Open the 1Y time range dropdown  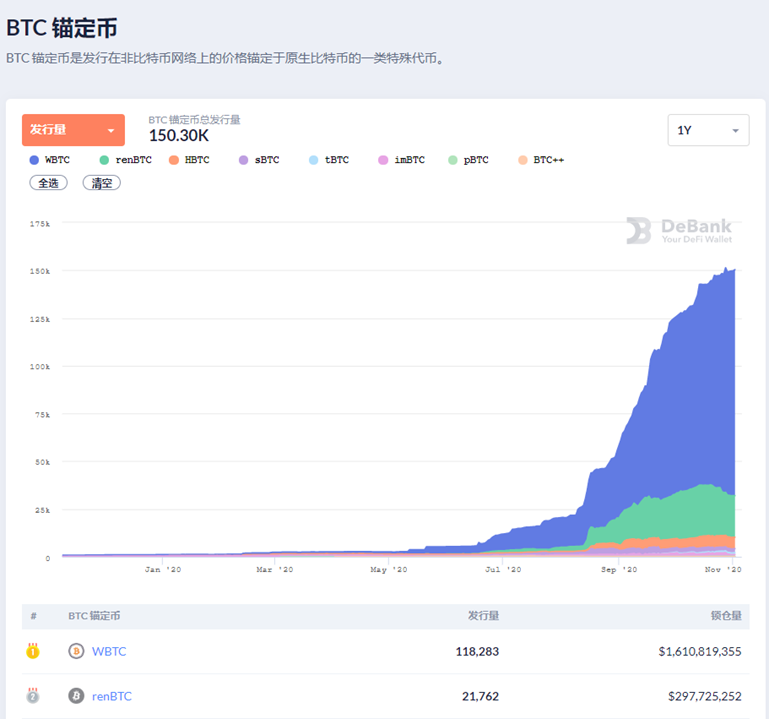(x=708, y=130)
